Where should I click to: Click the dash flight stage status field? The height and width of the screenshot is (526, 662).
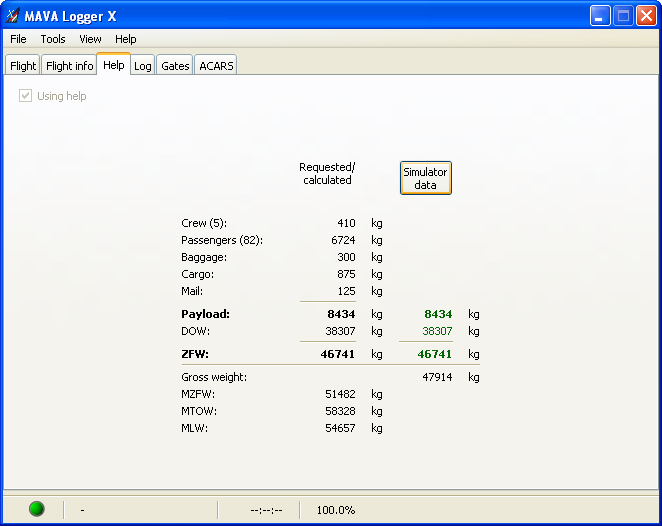point(82,510)
